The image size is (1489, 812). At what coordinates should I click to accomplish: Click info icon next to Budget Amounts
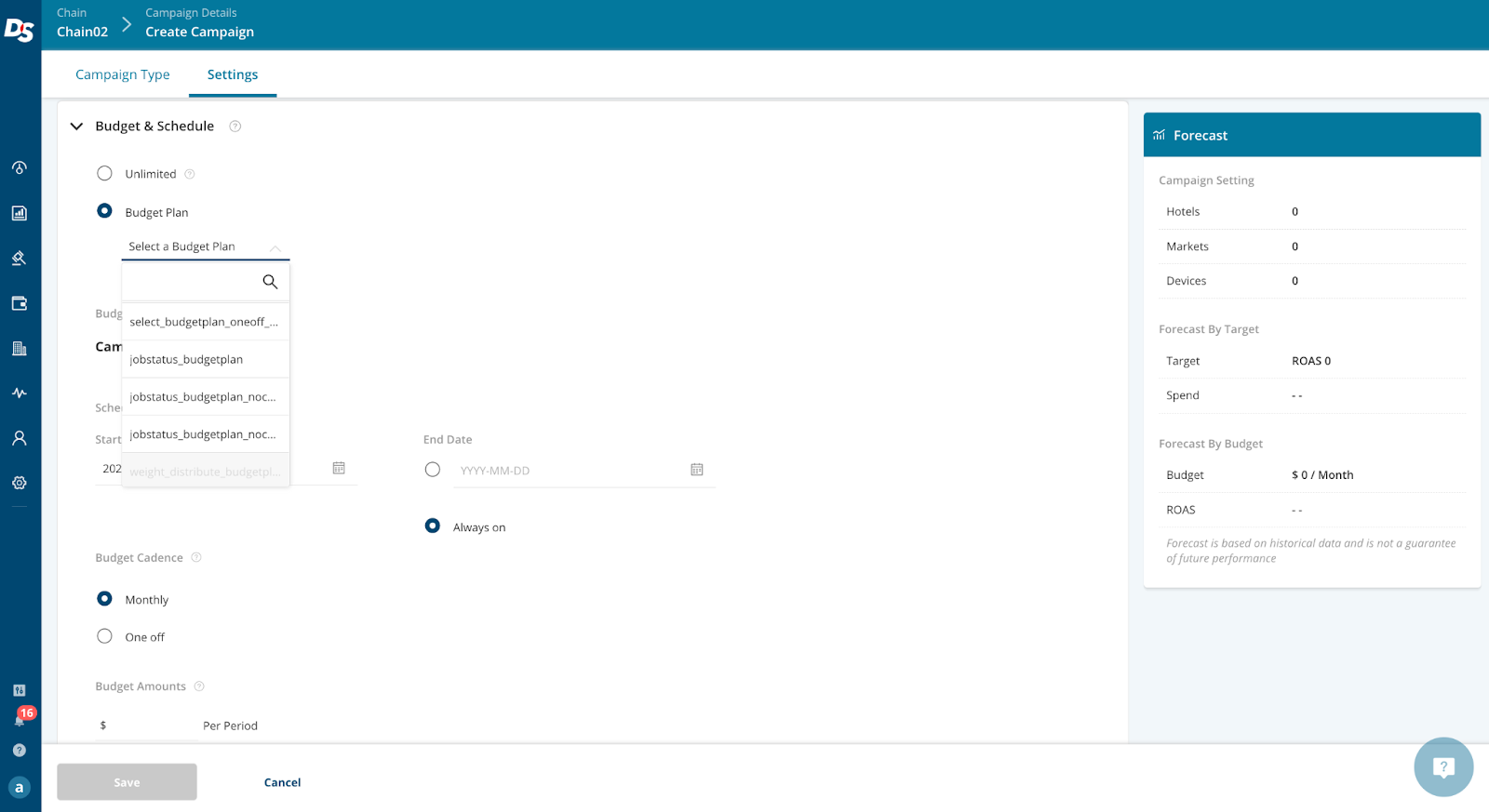point(199,686)
